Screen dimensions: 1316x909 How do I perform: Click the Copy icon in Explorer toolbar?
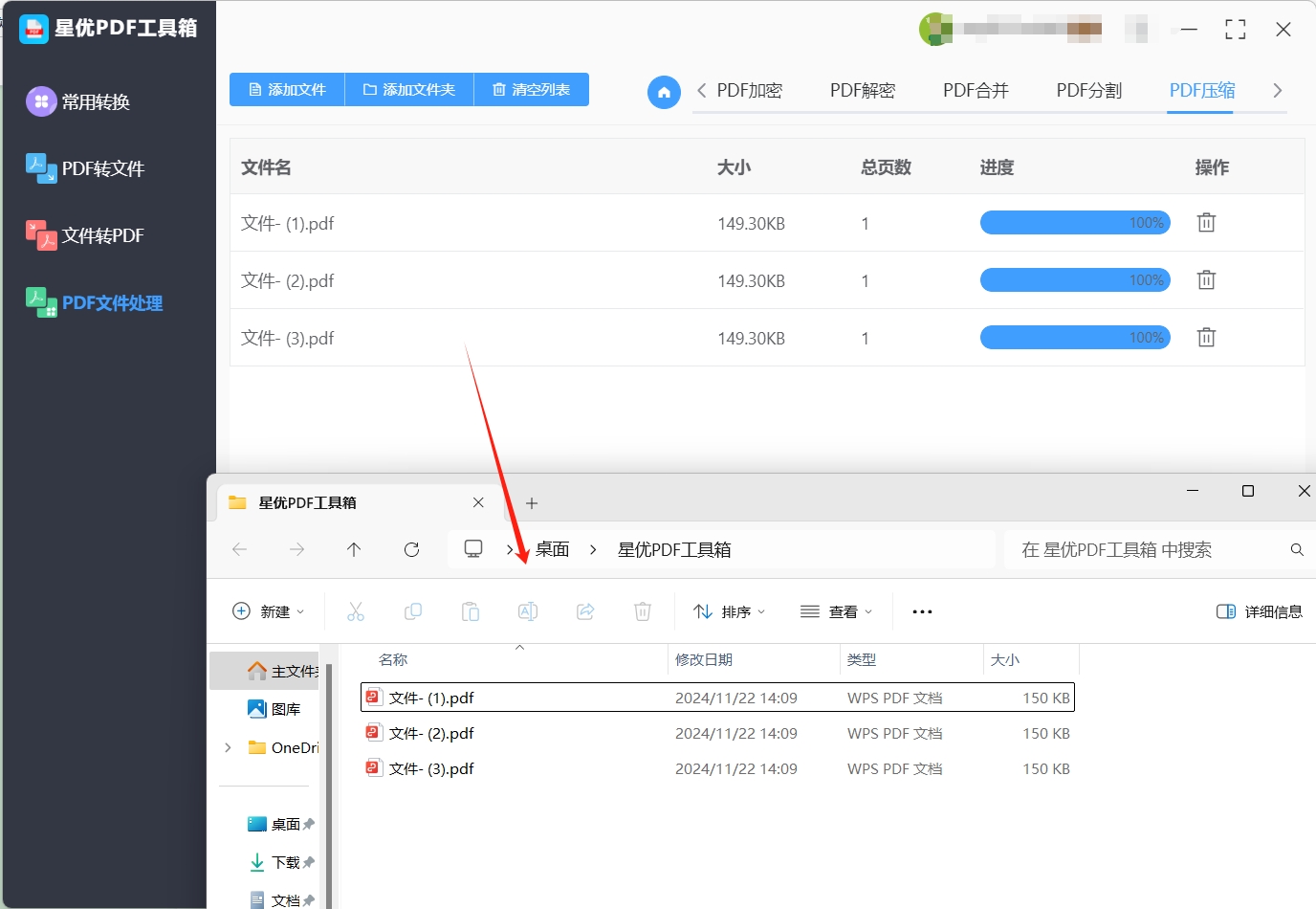[413, 611]
